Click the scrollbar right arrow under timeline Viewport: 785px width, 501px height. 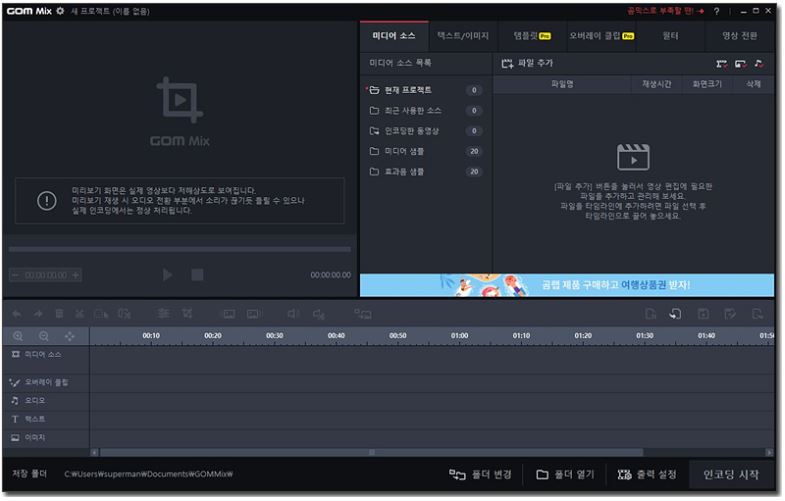[769, 452]
